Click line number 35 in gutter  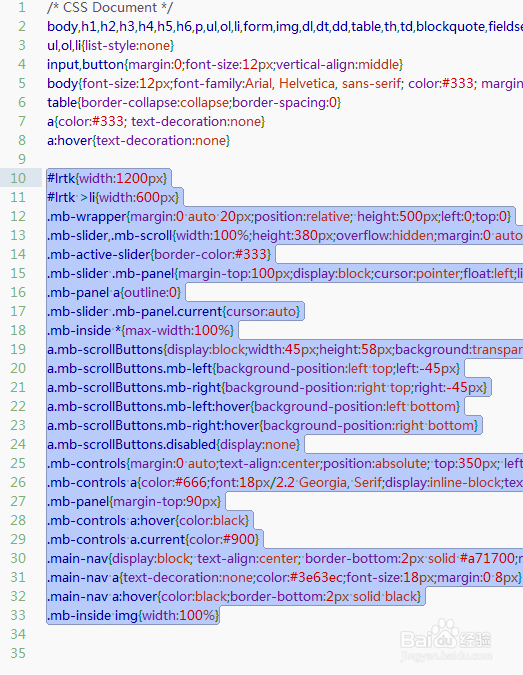18,653
